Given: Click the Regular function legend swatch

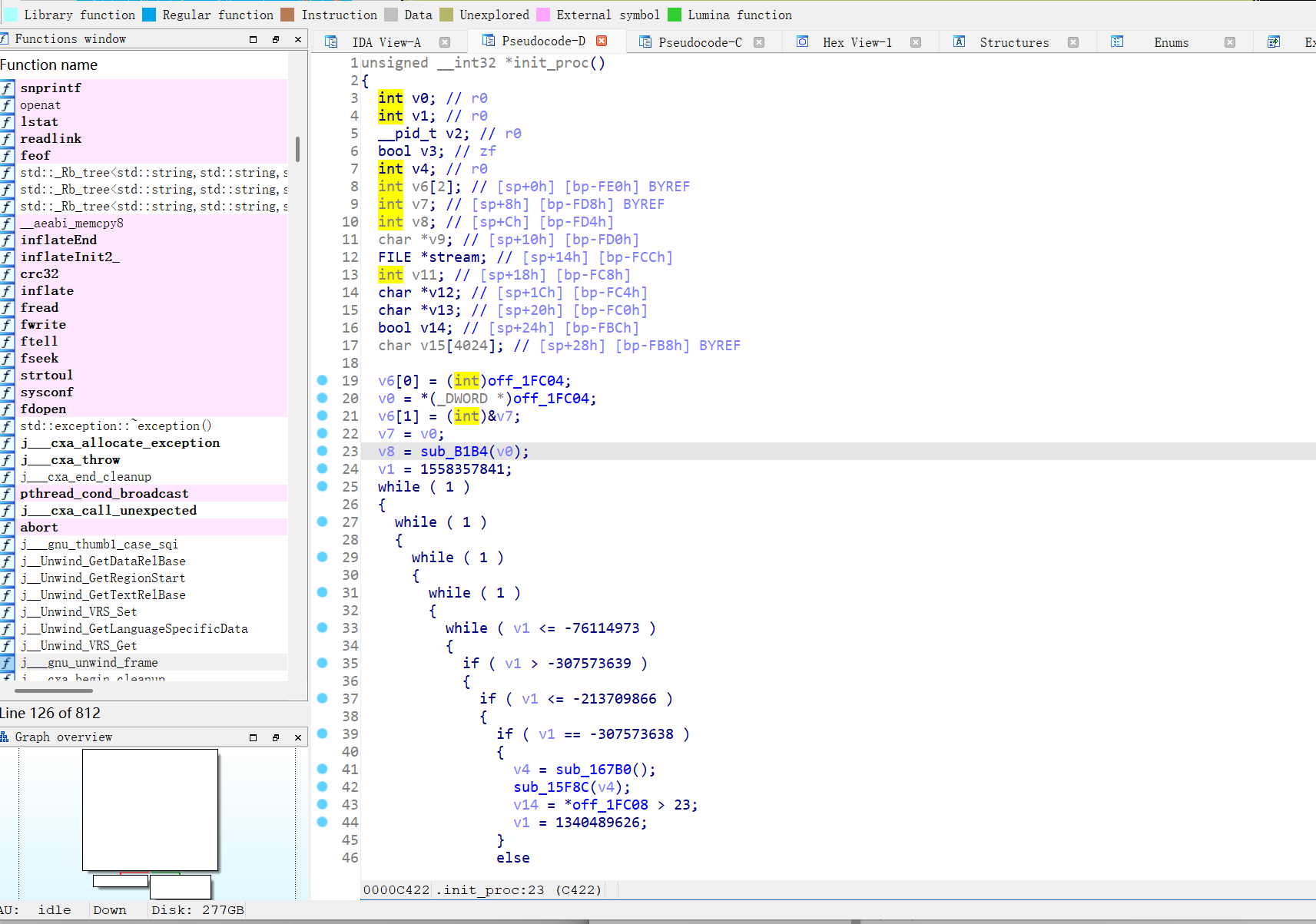Looking at the screenshot, I should coord(149,15).
